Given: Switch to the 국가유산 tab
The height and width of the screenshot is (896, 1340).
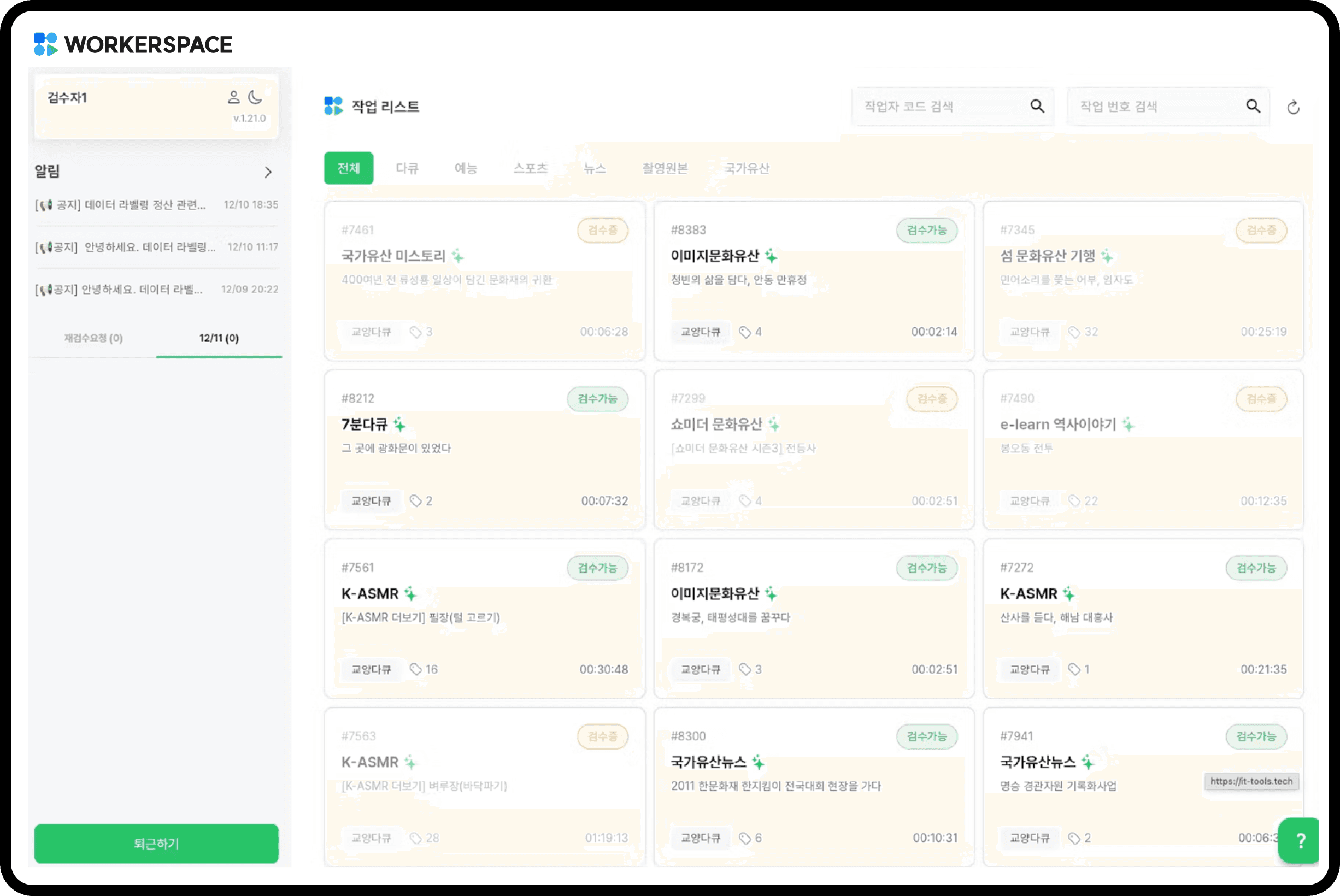Looking at the screenshot, I should 747,168.
